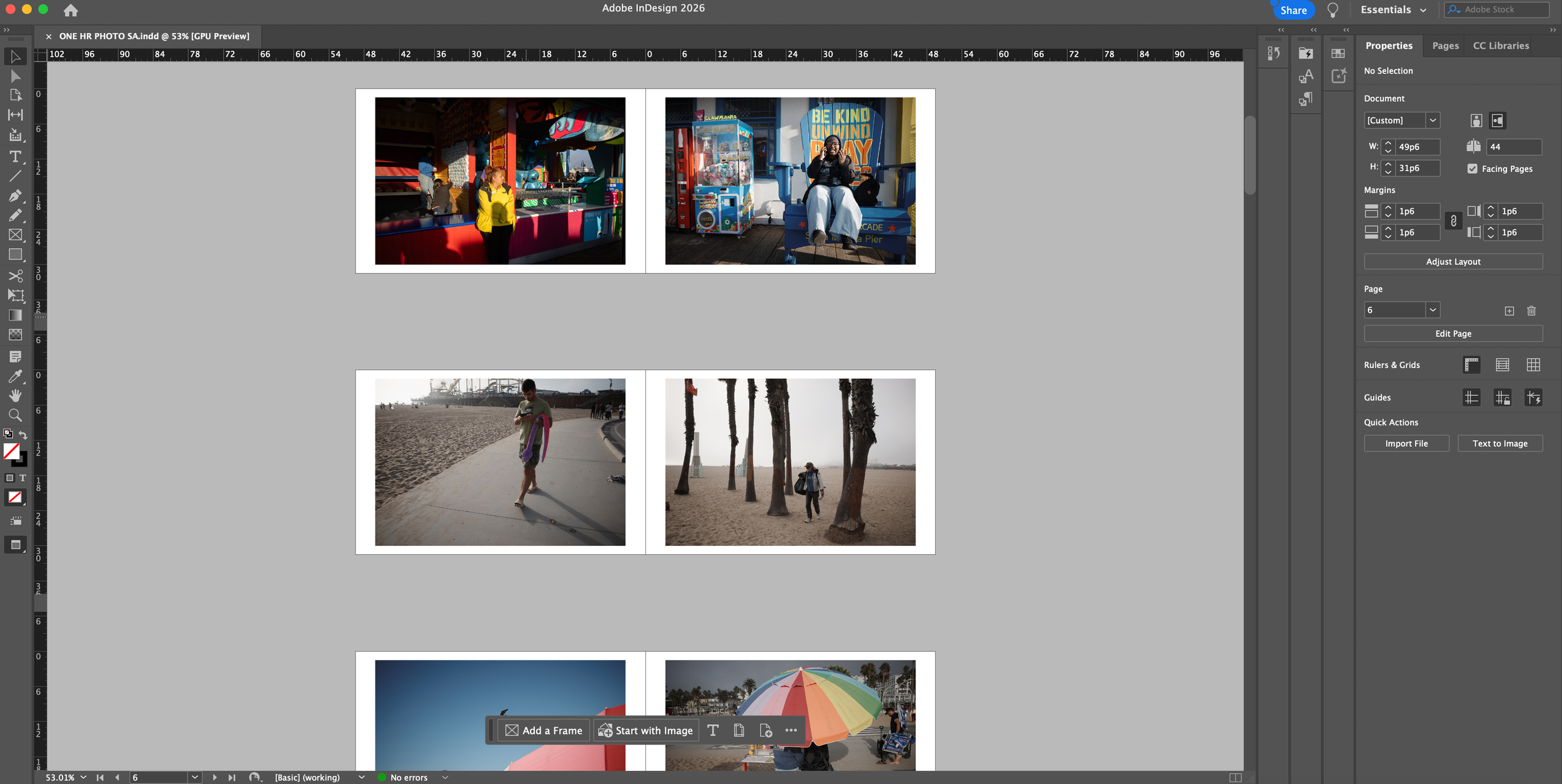Click the Adjust Layout button
This screenshot has height=784, width=1562.
[x=1453, y=262]
